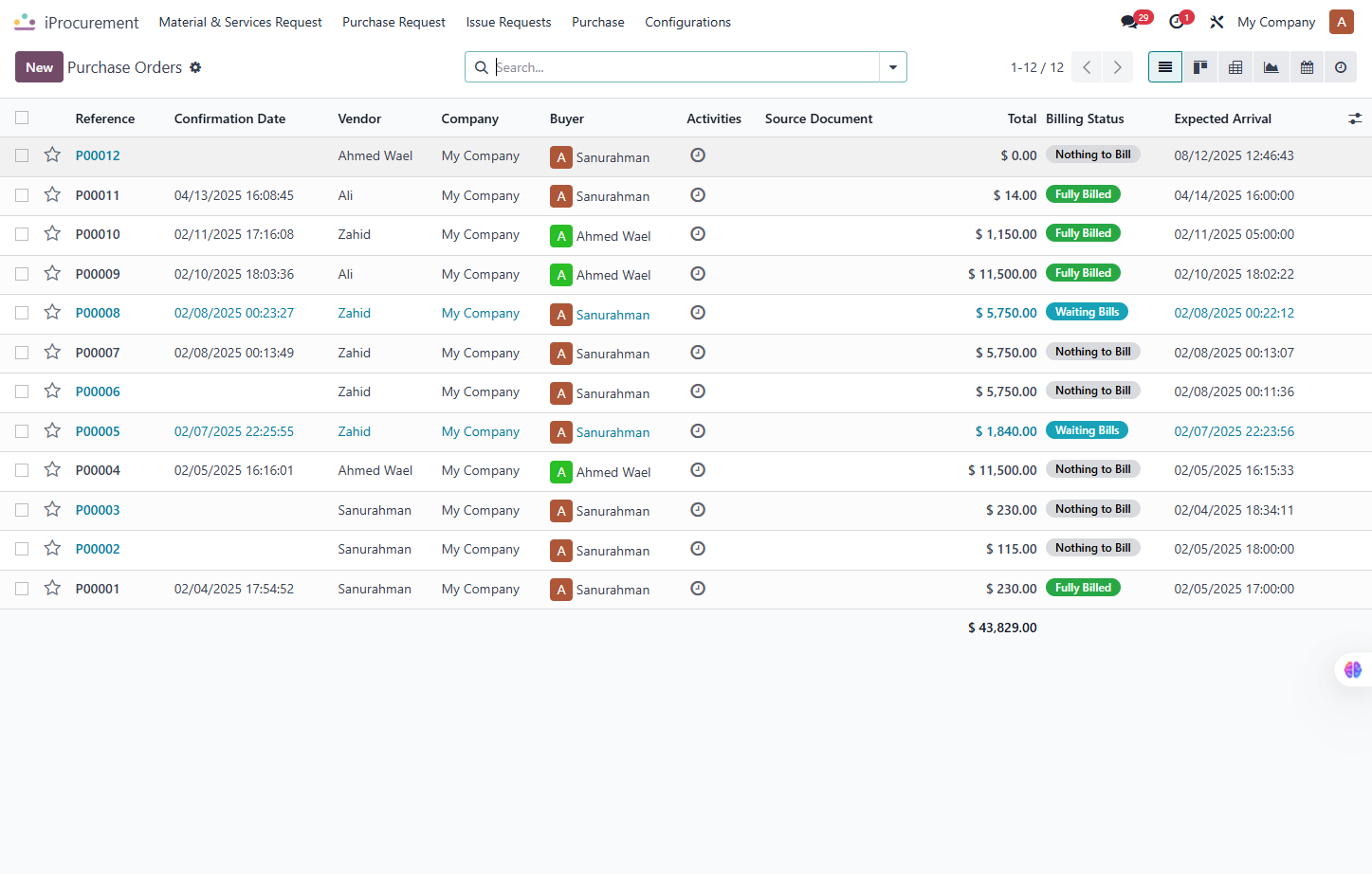Go to the next page of records

click(1118, 67)
